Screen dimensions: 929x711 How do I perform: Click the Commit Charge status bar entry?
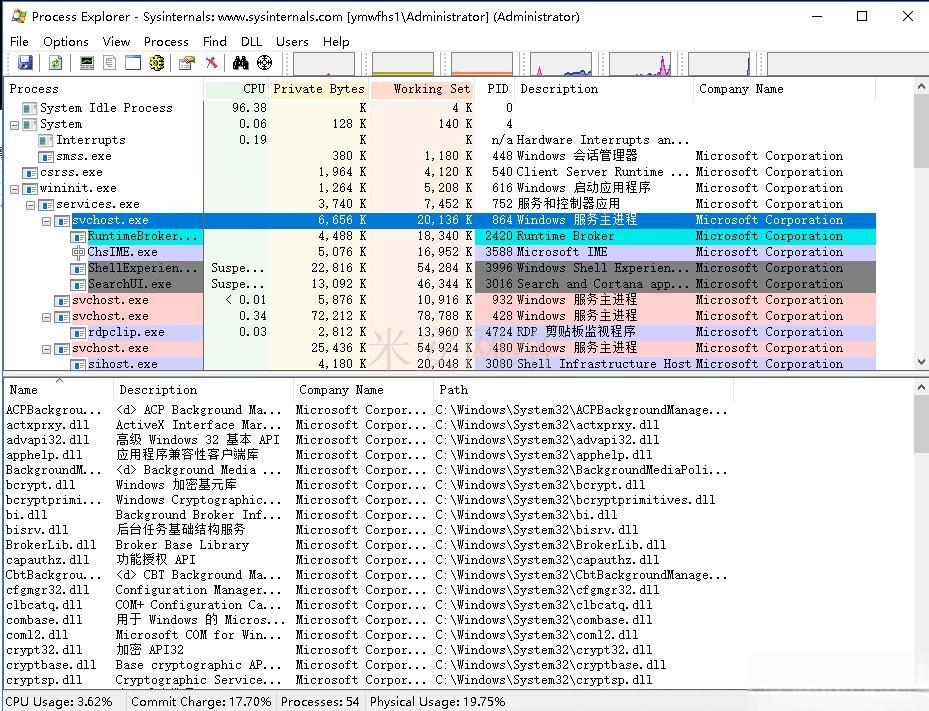(201, 702)
